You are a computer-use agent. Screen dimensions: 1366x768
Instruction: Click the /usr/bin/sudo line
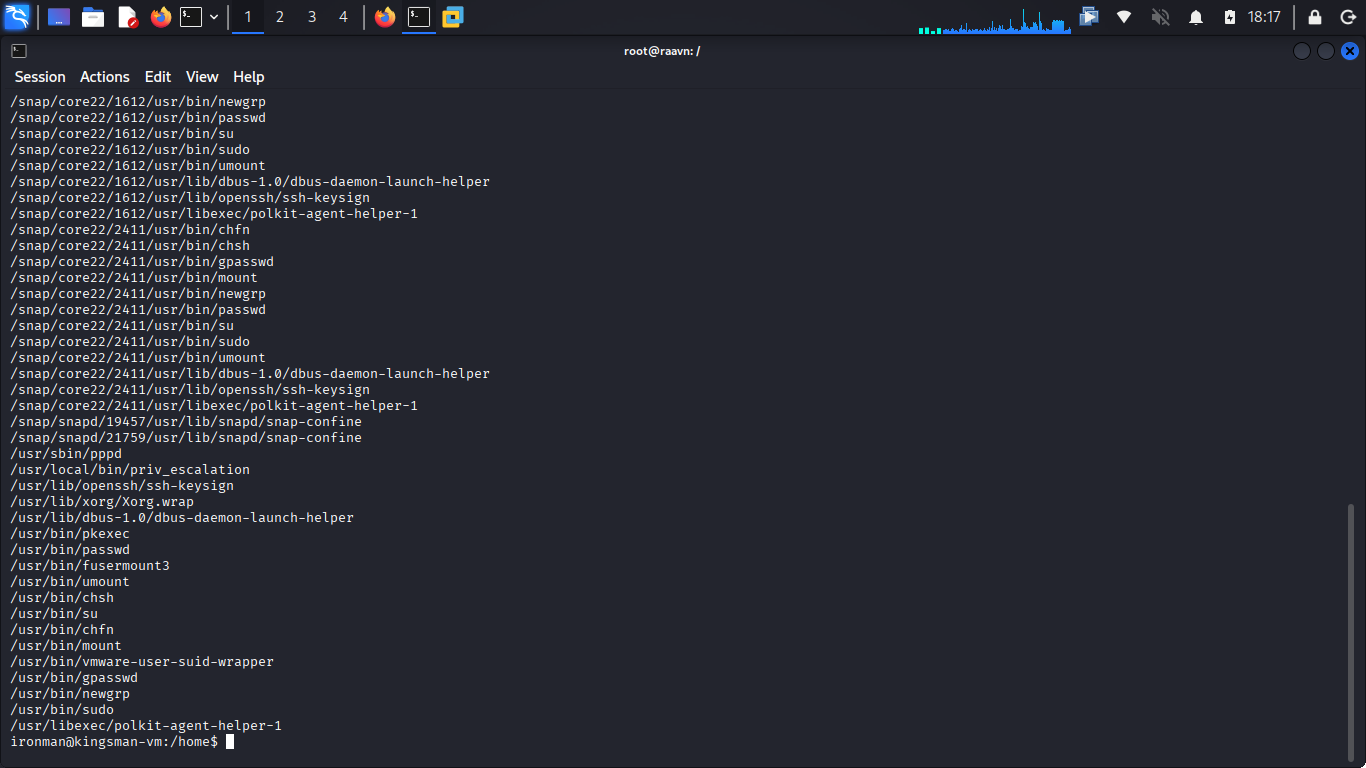pos(62,709)
